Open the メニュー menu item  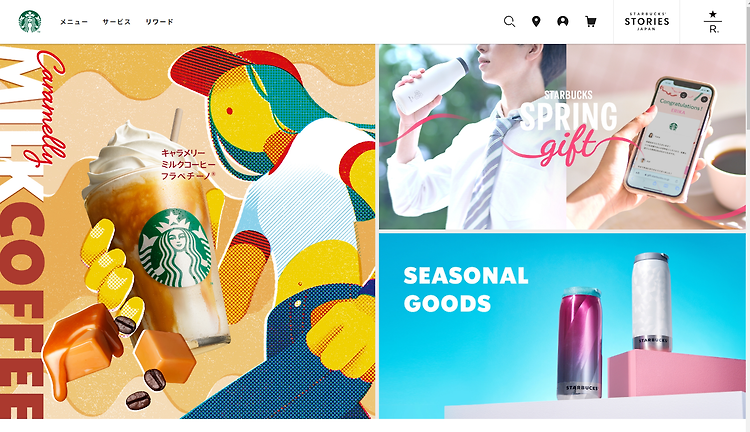pyautogui.click(x=74, y=22)
